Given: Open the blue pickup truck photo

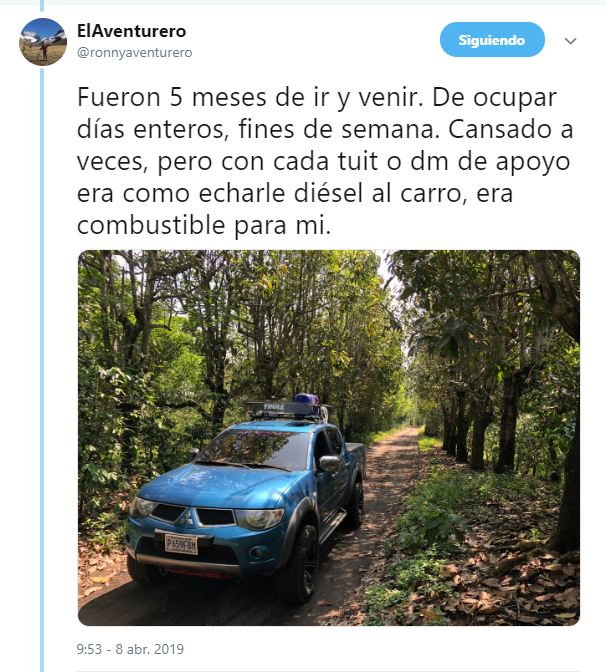Looking at the screenshot, I should click(x=329, y=438).
